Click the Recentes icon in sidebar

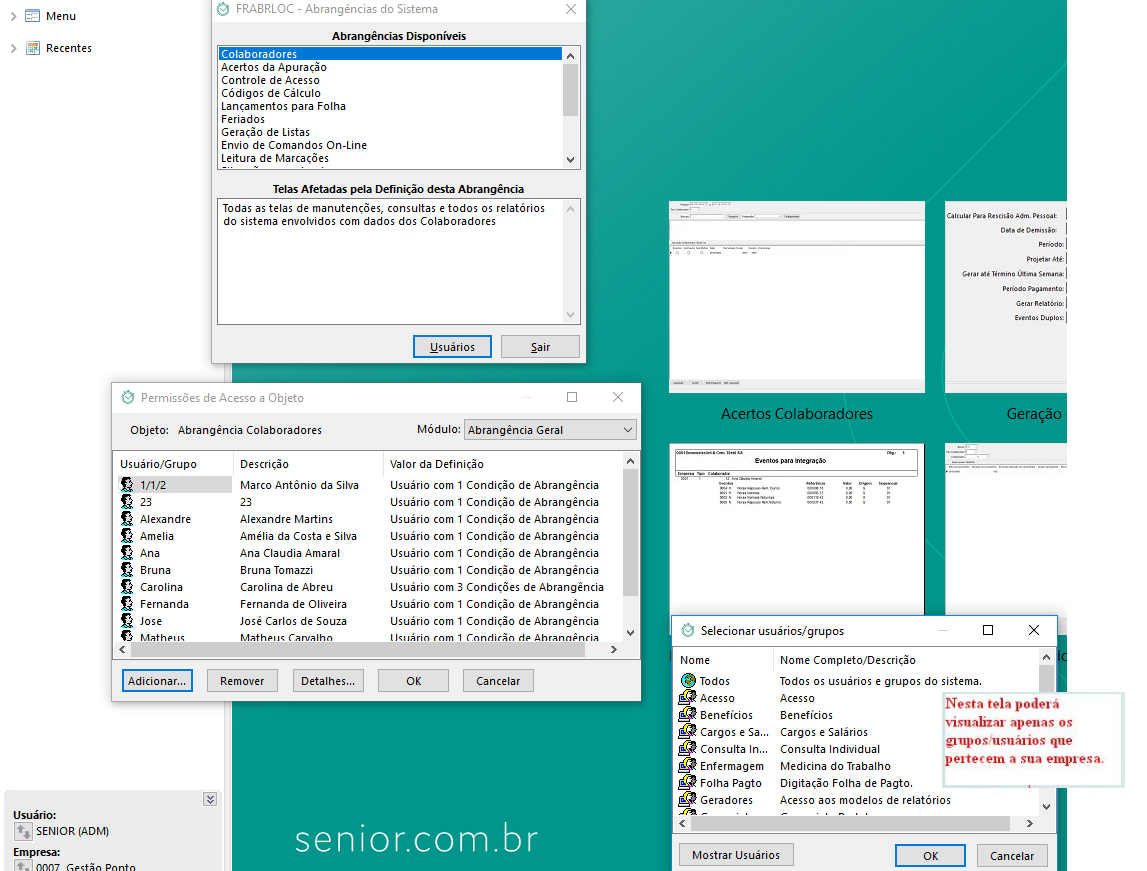pos(33,48)
